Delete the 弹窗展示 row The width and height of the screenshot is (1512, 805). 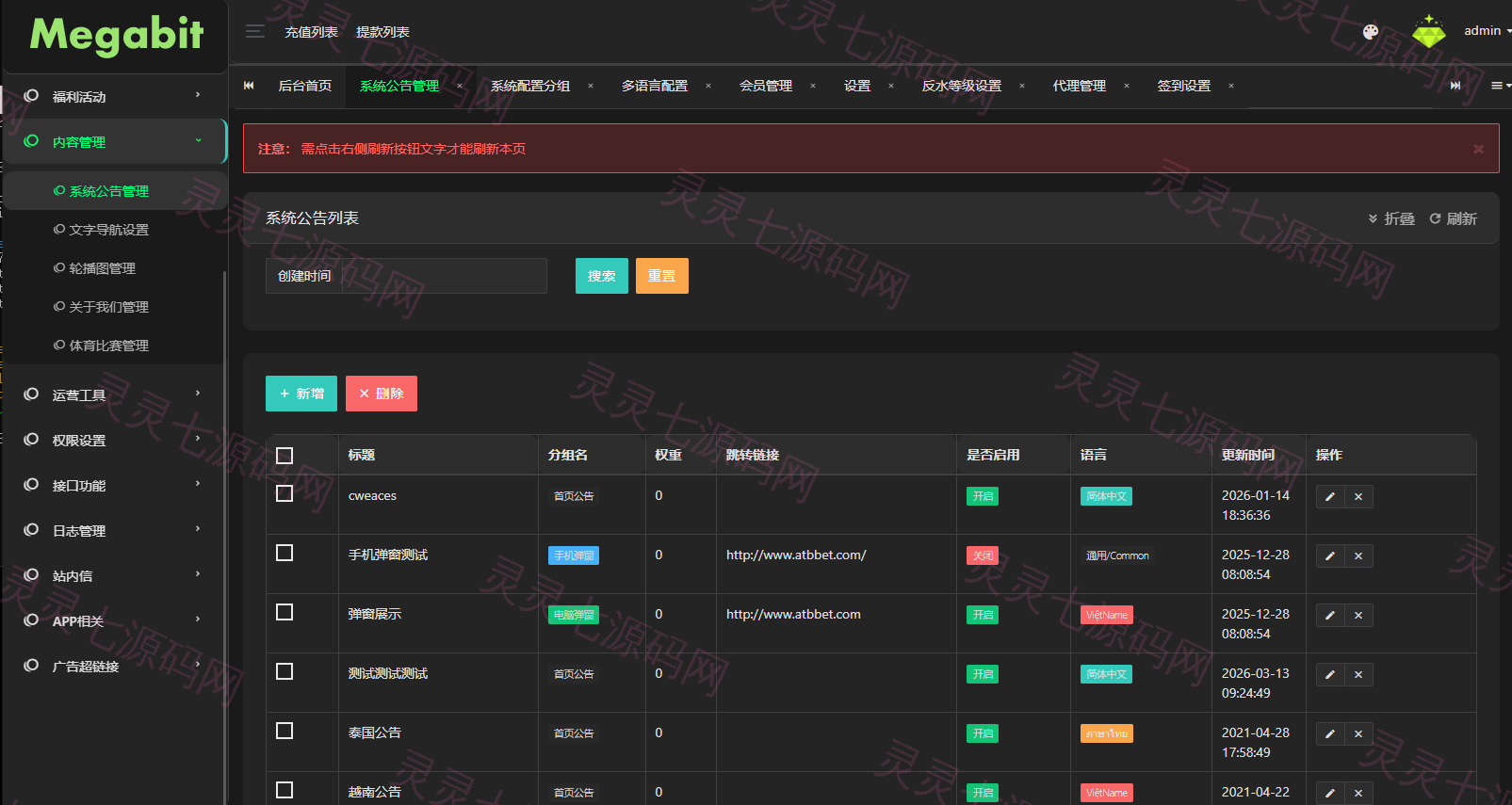[x=1358, y=615]
